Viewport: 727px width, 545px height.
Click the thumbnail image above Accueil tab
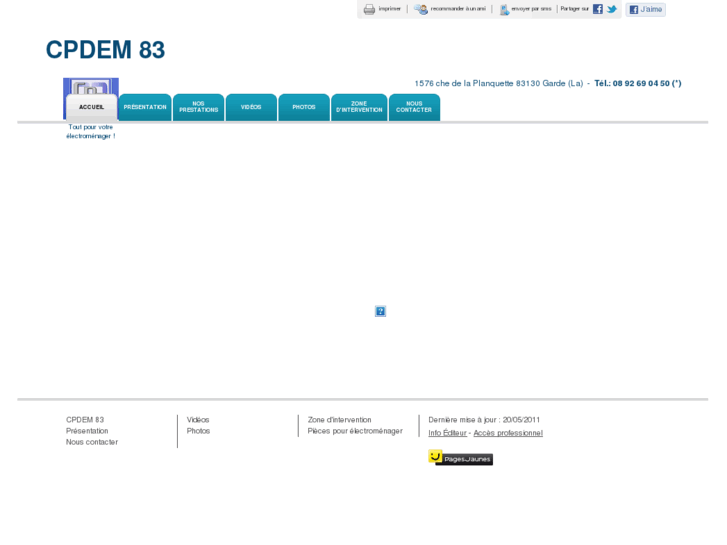pos(91,86)
